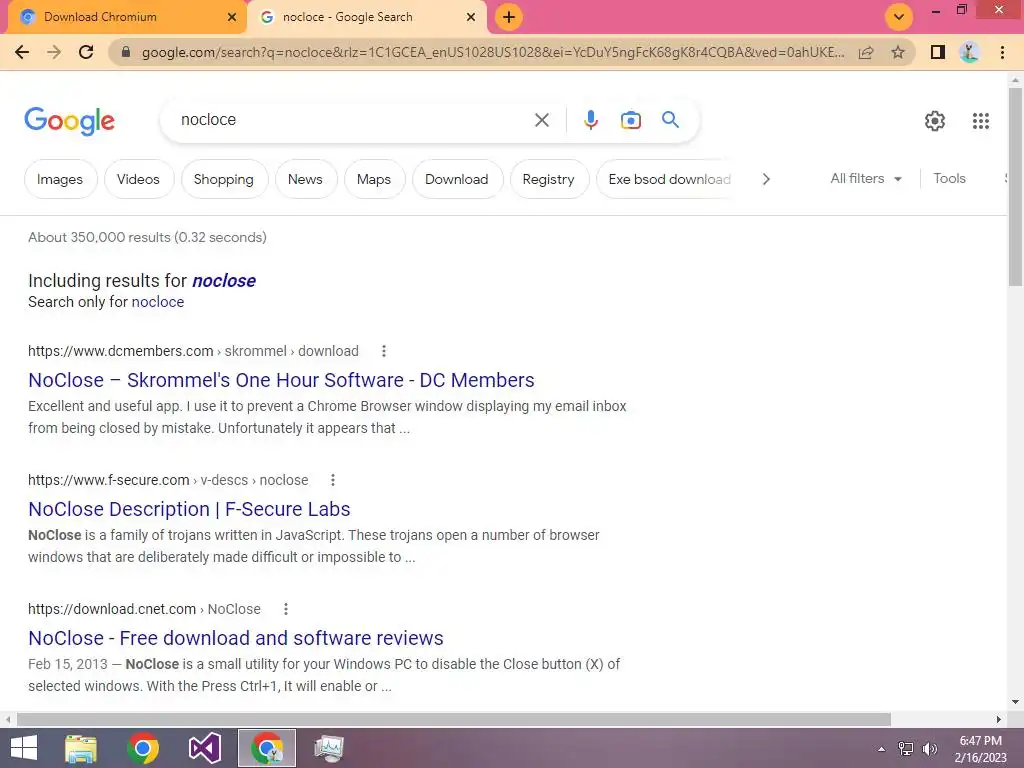Open the browser side panel

tap(938, 52)
